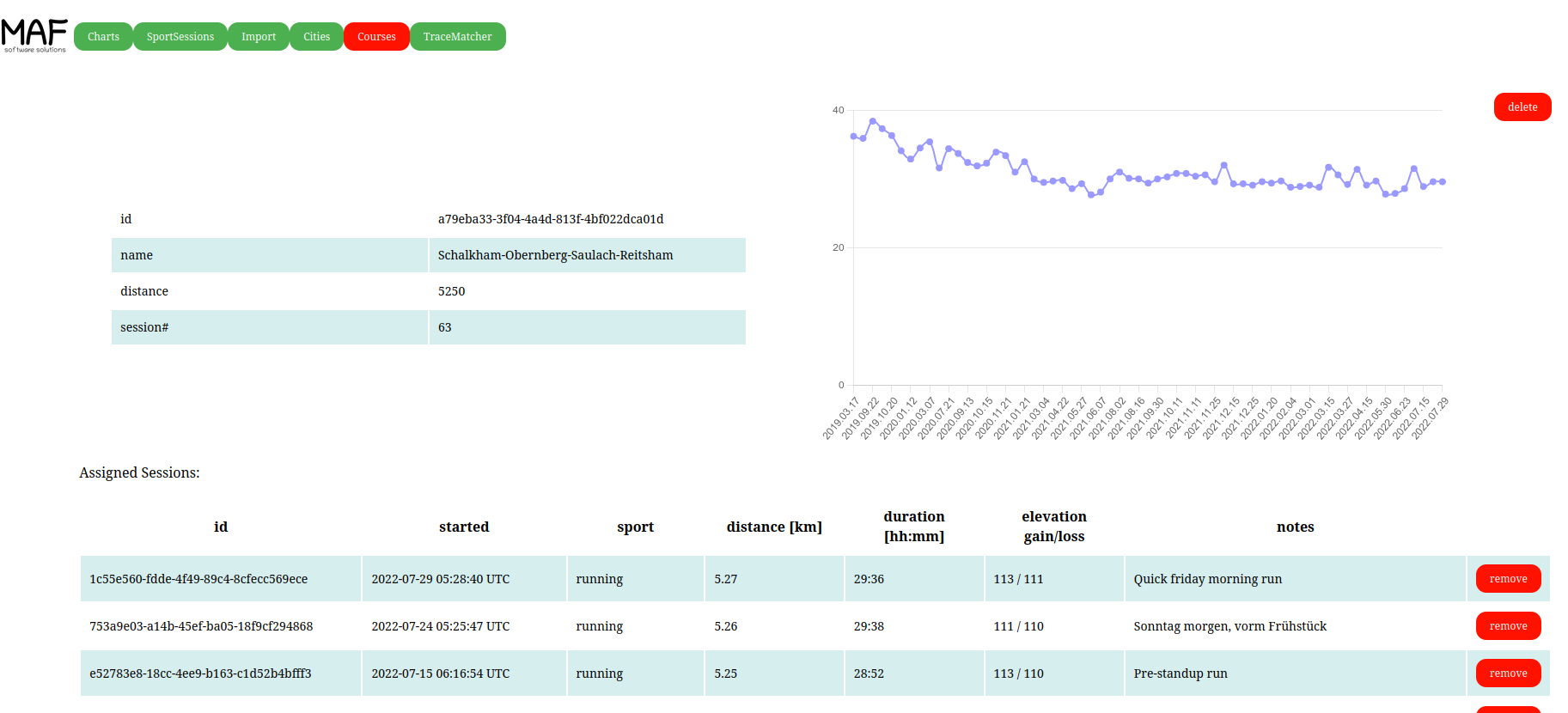Click the 'Sonntag morgen, vorm Frühstück' note
The width and height of the screenshot is (1568, 713).
point(1230,626)
